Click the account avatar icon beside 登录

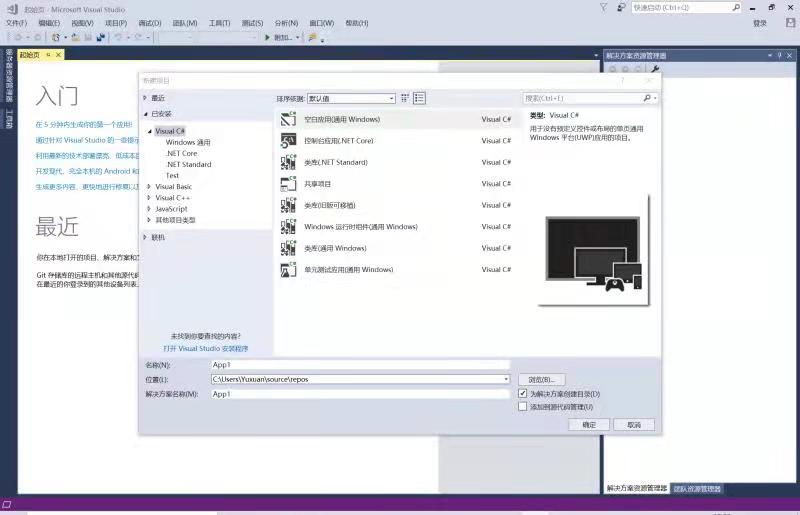(790, 22)
